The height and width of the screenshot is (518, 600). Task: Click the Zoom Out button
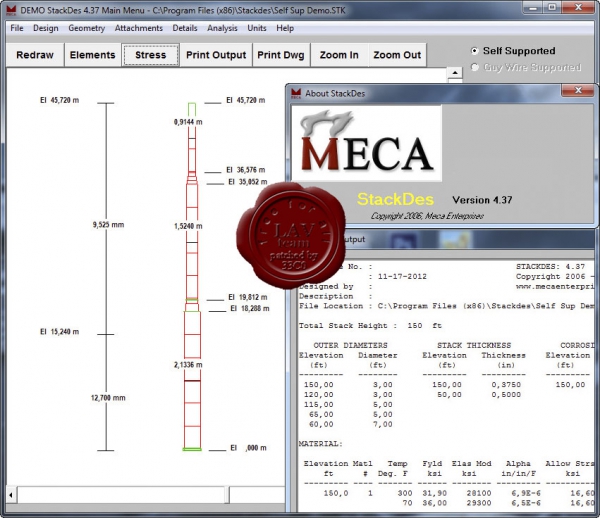(397, 55)
